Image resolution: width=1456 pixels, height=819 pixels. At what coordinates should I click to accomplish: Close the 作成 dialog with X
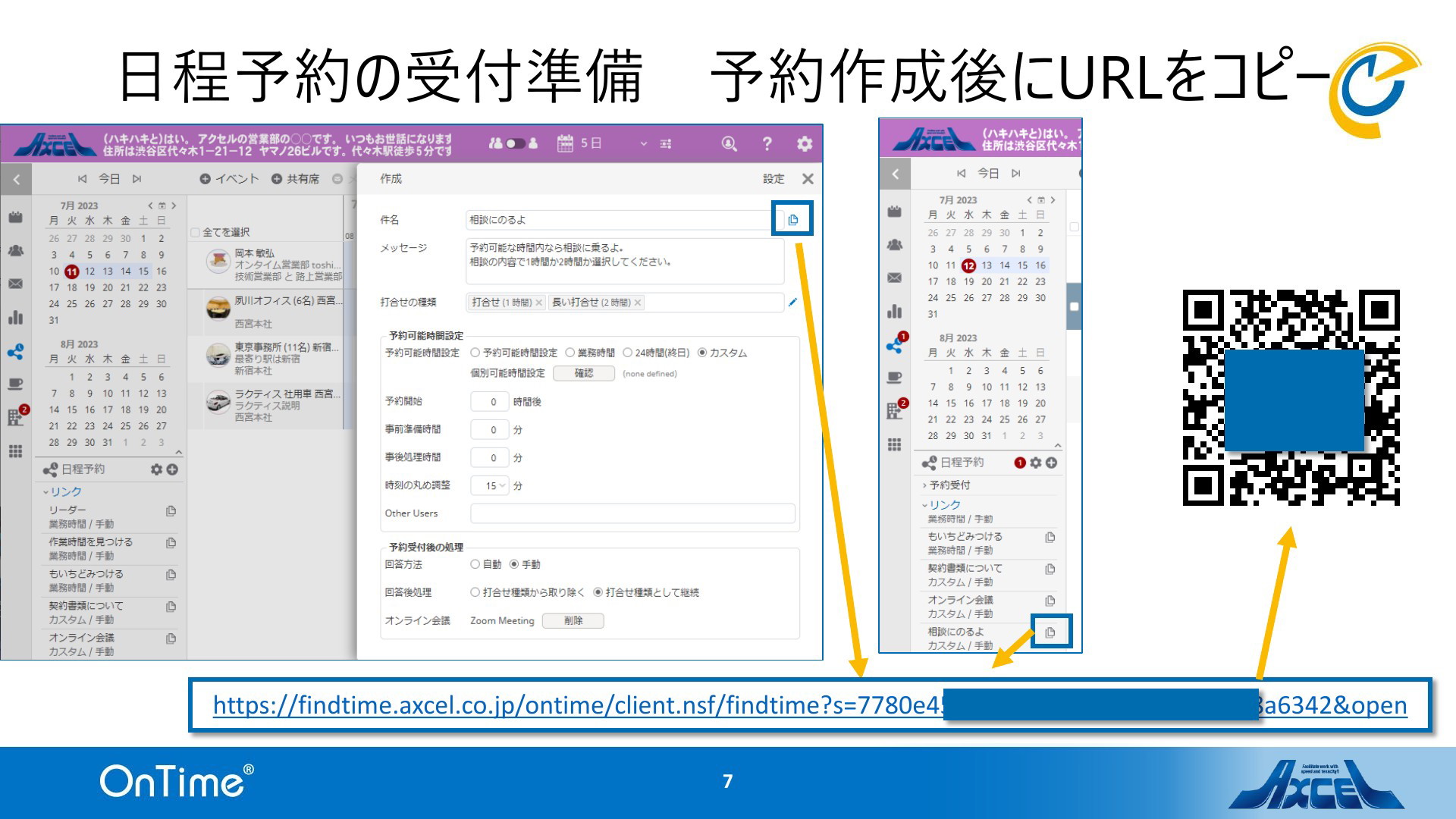tap(808, 179)
